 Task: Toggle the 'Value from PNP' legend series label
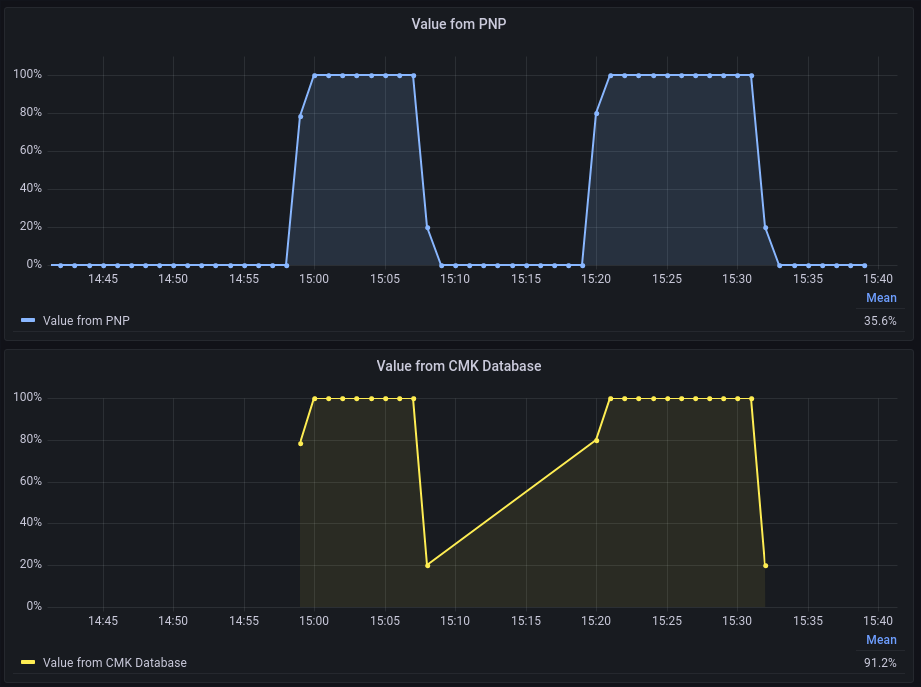[86, 321]
